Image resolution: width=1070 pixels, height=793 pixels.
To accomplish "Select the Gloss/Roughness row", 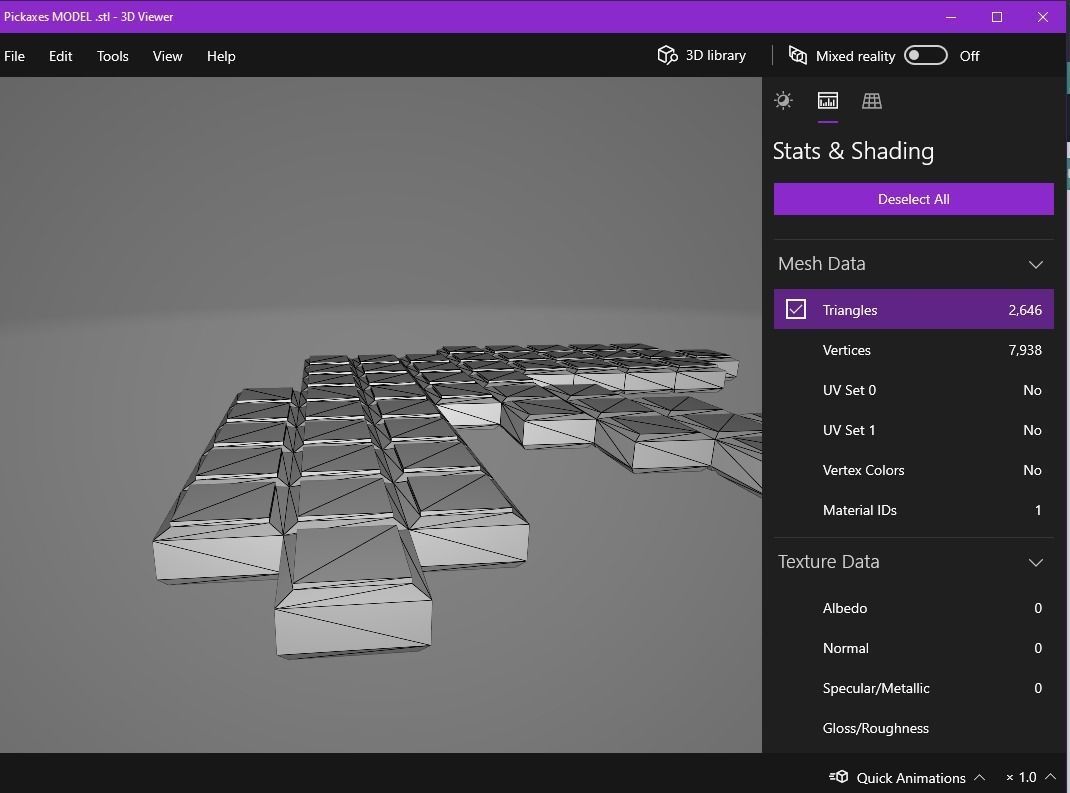I will point(913,728).
